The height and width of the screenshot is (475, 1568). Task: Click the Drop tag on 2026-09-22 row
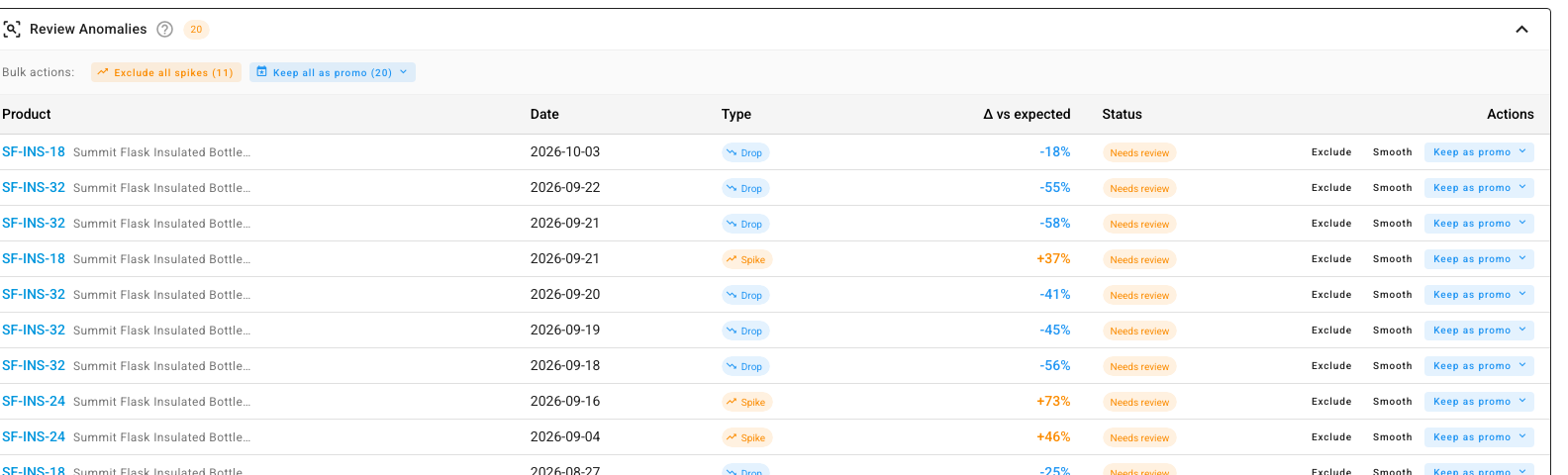(x=745, y=188)
